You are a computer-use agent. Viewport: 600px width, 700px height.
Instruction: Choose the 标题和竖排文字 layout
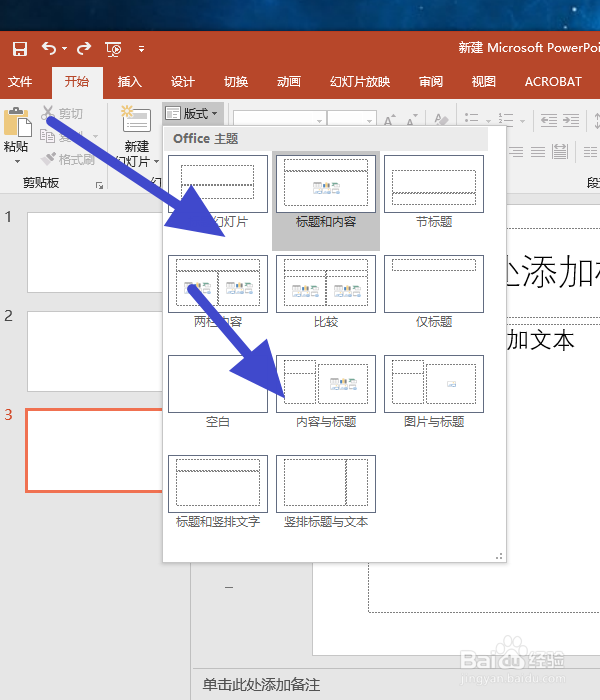218,491
